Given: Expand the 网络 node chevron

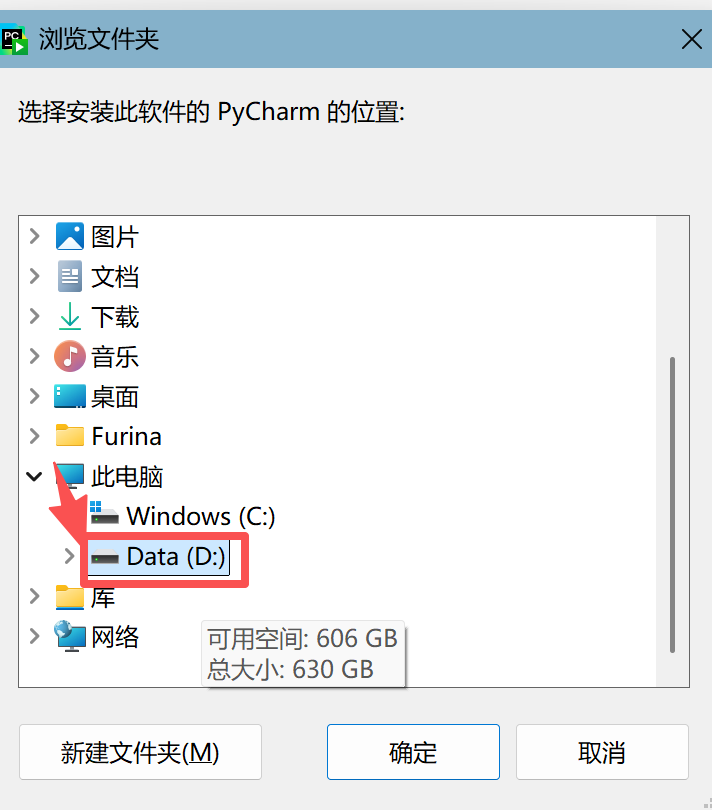Looking at the screenshot, I should 35,636.
